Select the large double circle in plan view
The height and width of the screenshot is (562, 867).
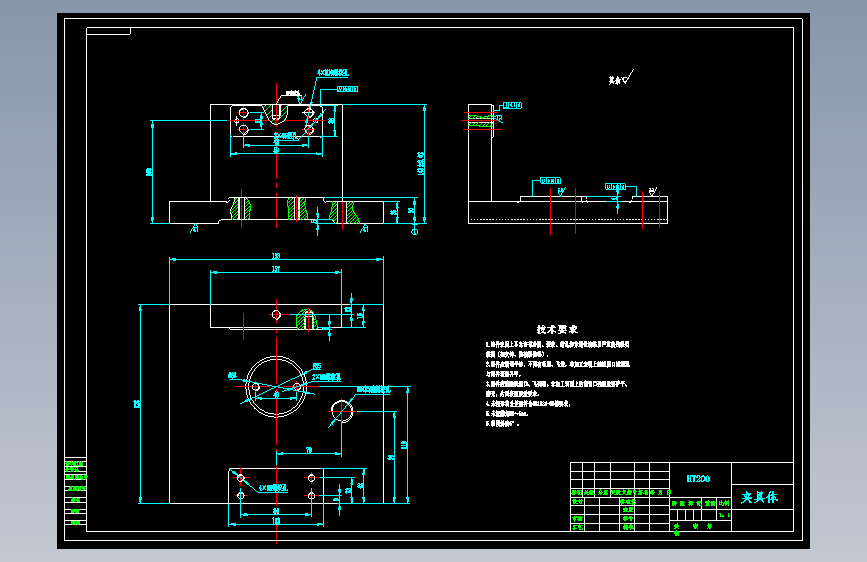pos(275,386)
